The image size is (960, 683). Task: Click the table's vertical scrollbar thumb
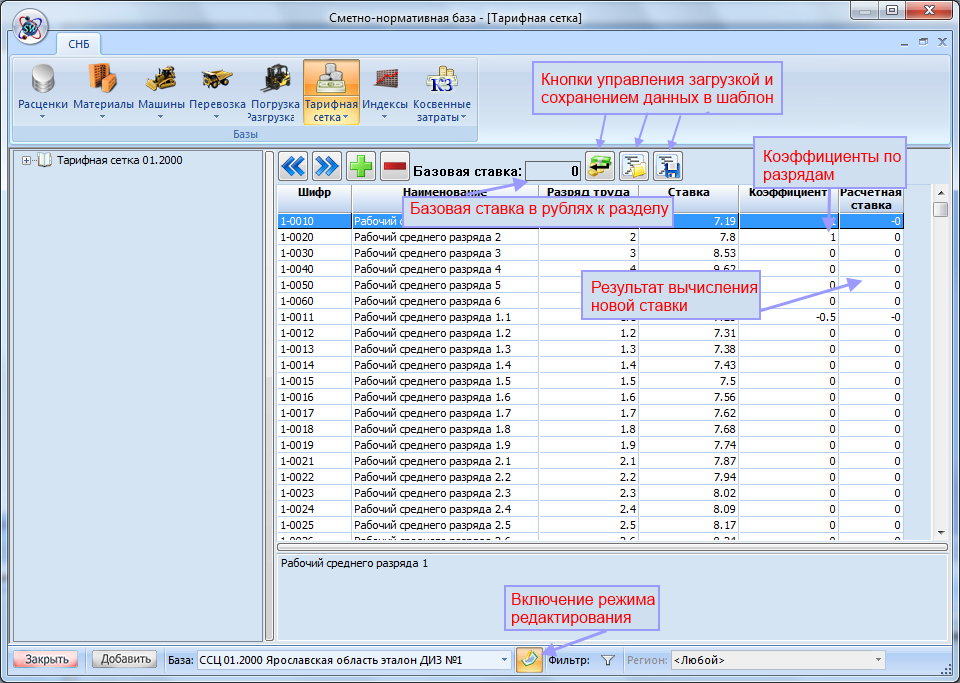click(940, 209)
